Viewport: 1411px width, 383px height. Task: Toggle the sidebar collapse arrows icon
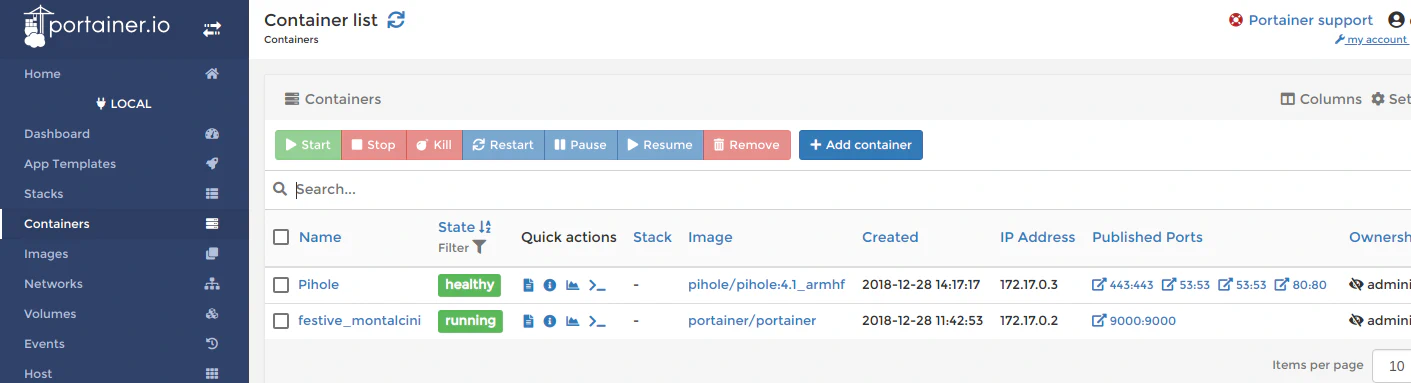211,30
